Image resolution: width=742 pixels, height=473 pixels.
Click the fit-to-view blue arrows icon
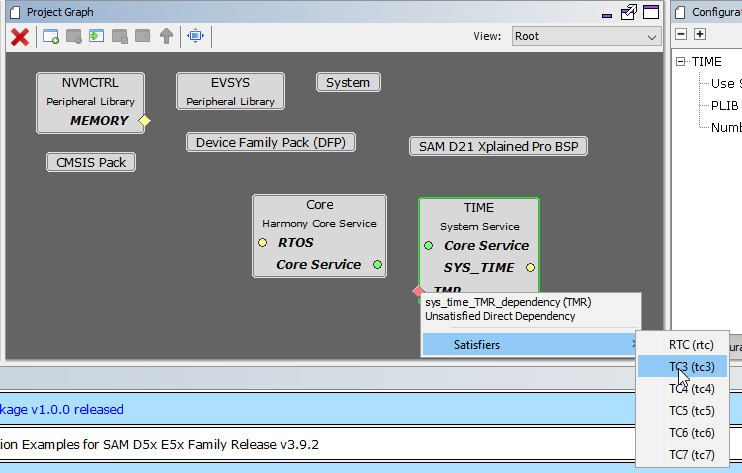point(195,36)
